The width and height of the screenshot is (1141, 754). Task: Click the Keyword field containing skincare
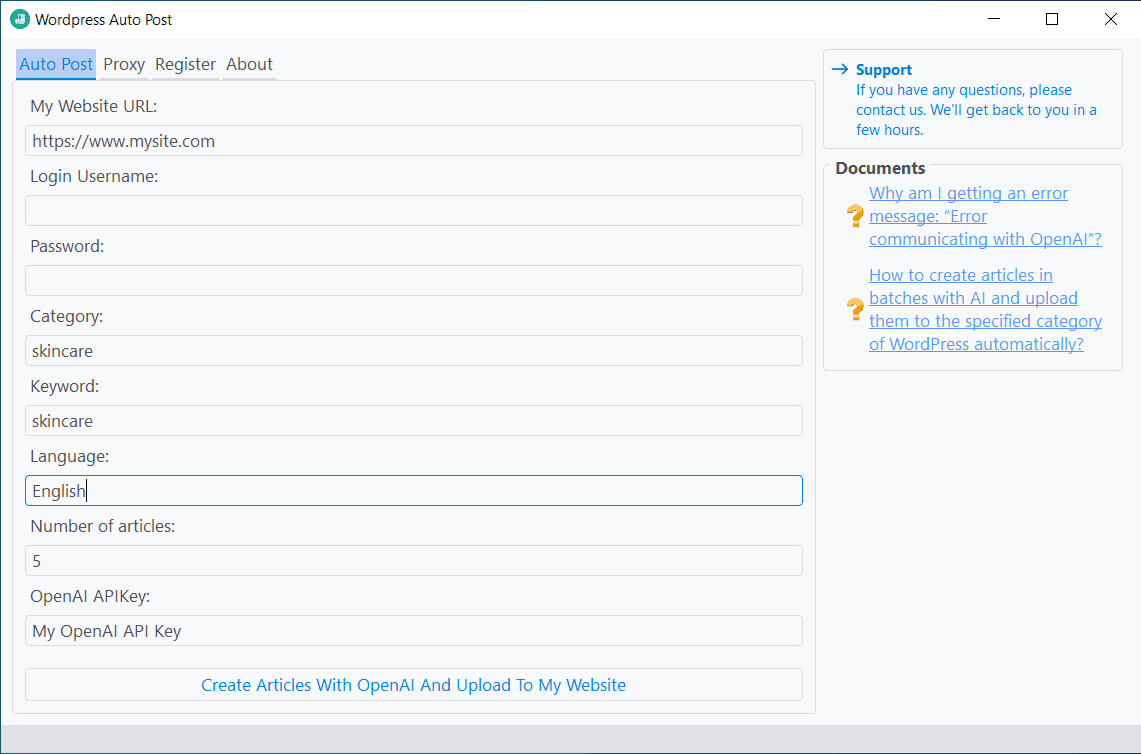[x=414, y=421]
